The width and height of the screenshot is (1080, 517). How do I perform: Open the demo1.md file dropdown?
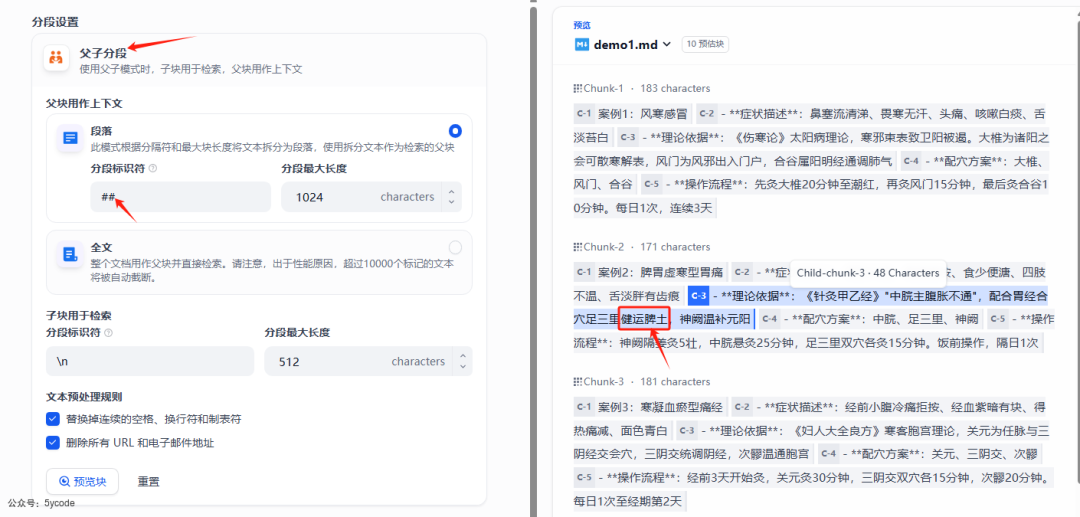(x=666, y=45)
